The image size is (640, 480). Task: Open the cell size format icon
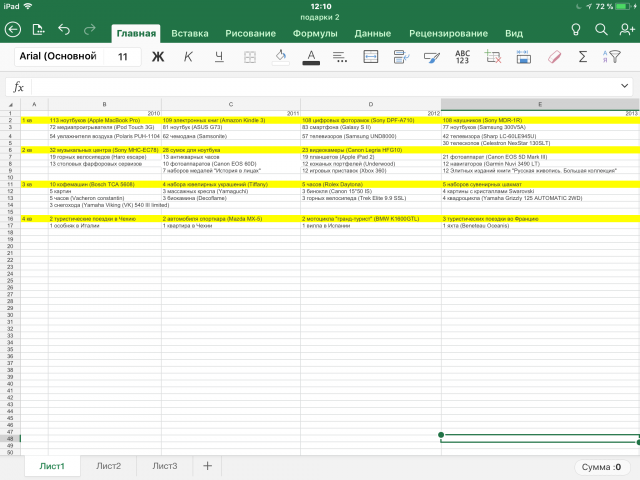[x=523, y=57]
